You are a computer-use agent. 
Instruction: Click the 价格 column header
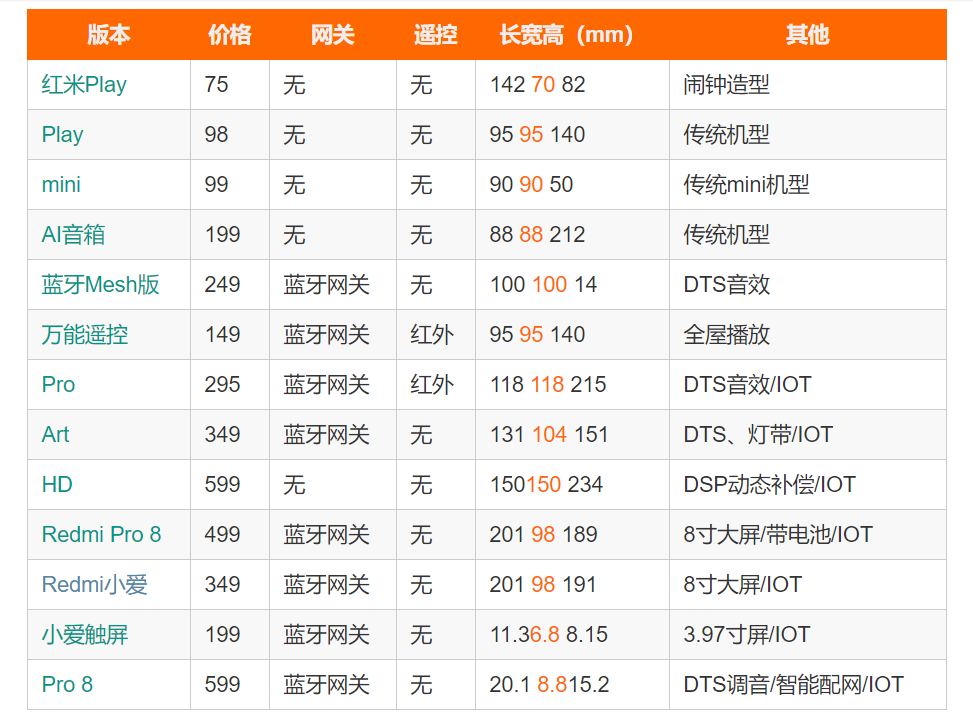(x=230, y=35)
